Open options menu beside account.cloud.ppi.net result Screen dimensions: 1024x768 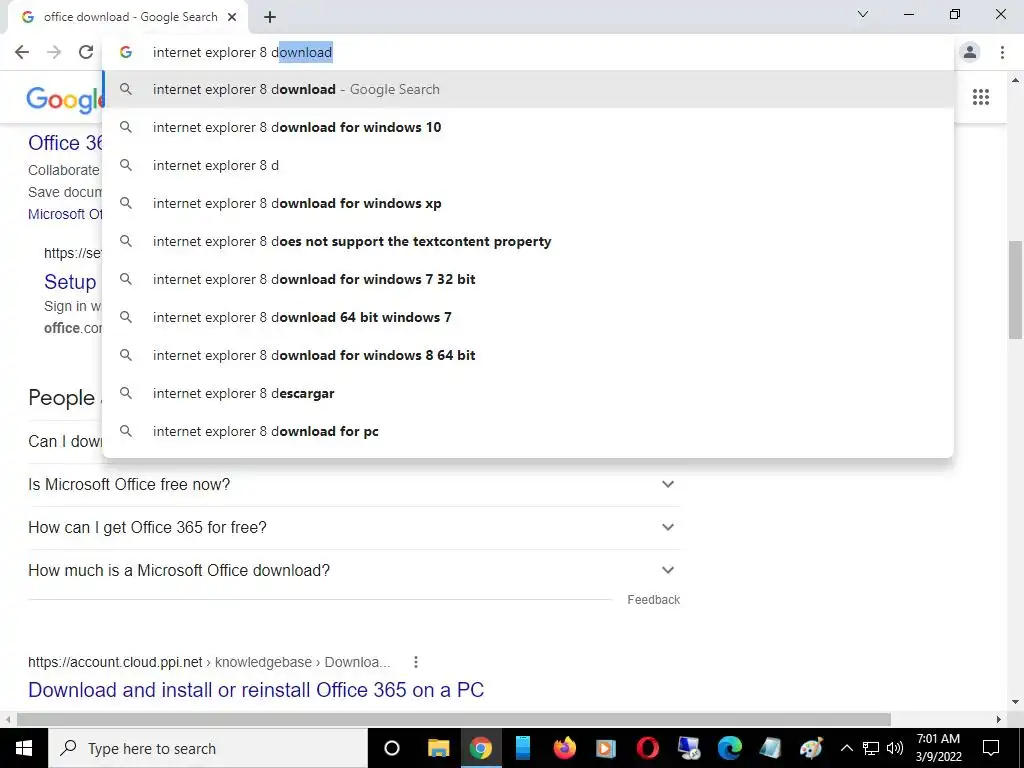pyautogui.click(x=415, y=662)
